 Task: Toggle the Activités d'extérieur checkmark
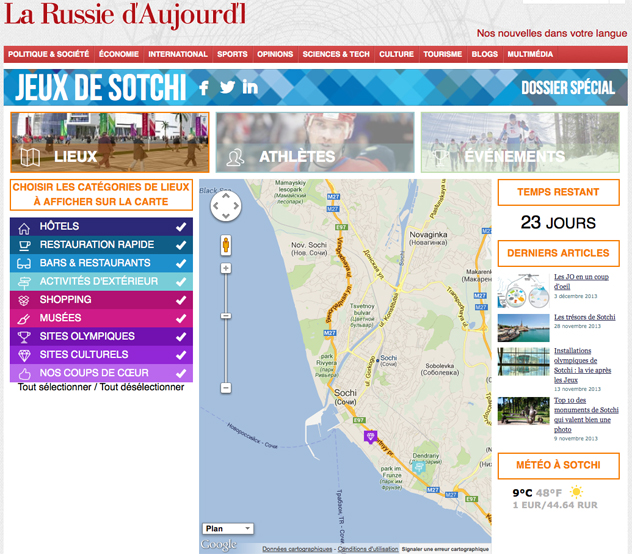tap(181, 282)
